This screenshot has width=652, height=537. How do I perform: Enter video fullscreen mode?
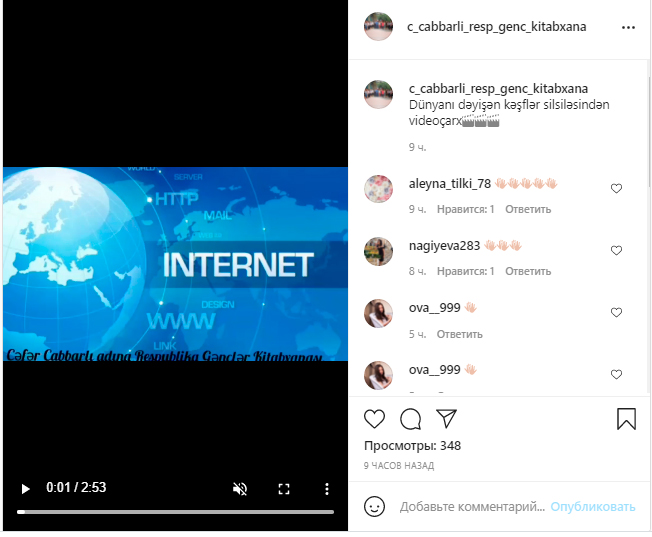284,489
